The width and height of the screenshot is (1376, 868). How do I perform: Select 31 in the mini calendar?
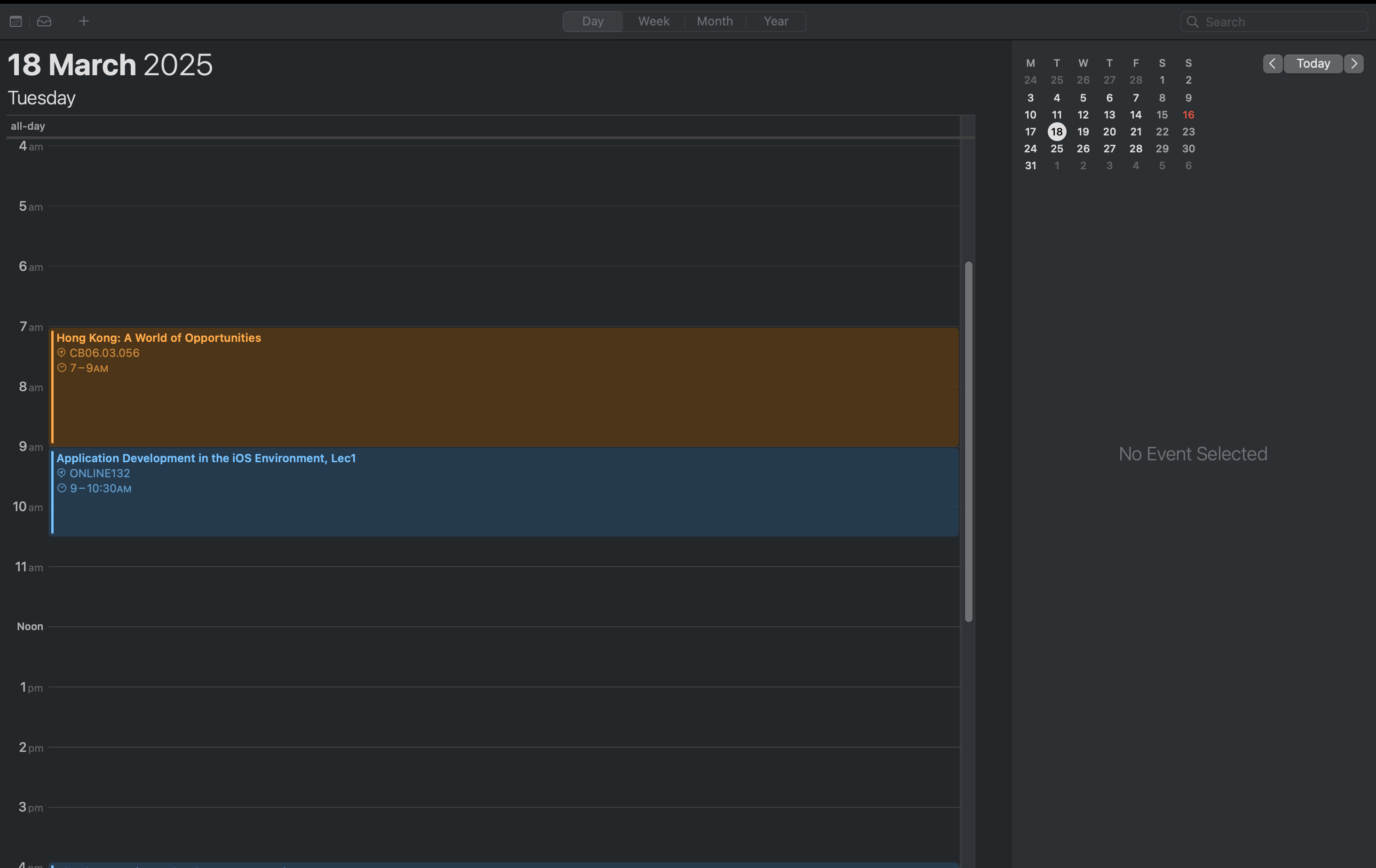coord(1030,166)
